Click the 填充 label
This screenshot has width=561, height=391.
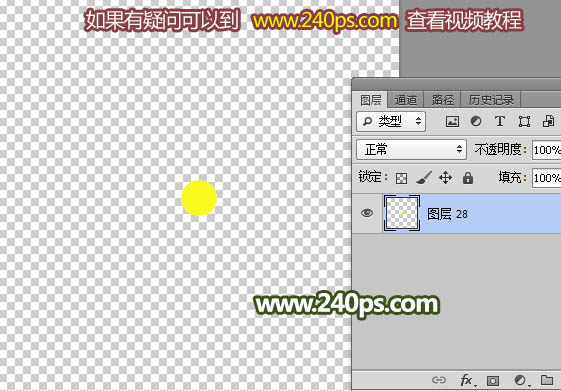tap(512, 177)
